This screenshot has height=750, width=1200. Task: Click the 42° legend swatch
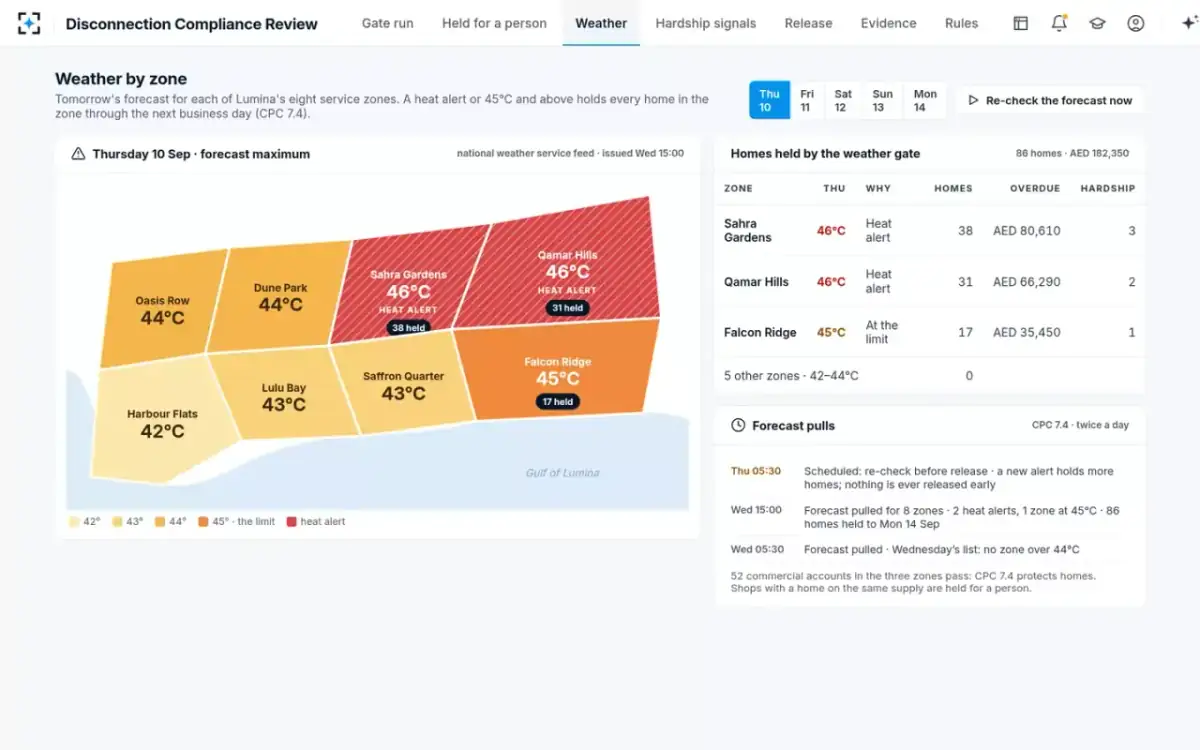pos(74,521)
